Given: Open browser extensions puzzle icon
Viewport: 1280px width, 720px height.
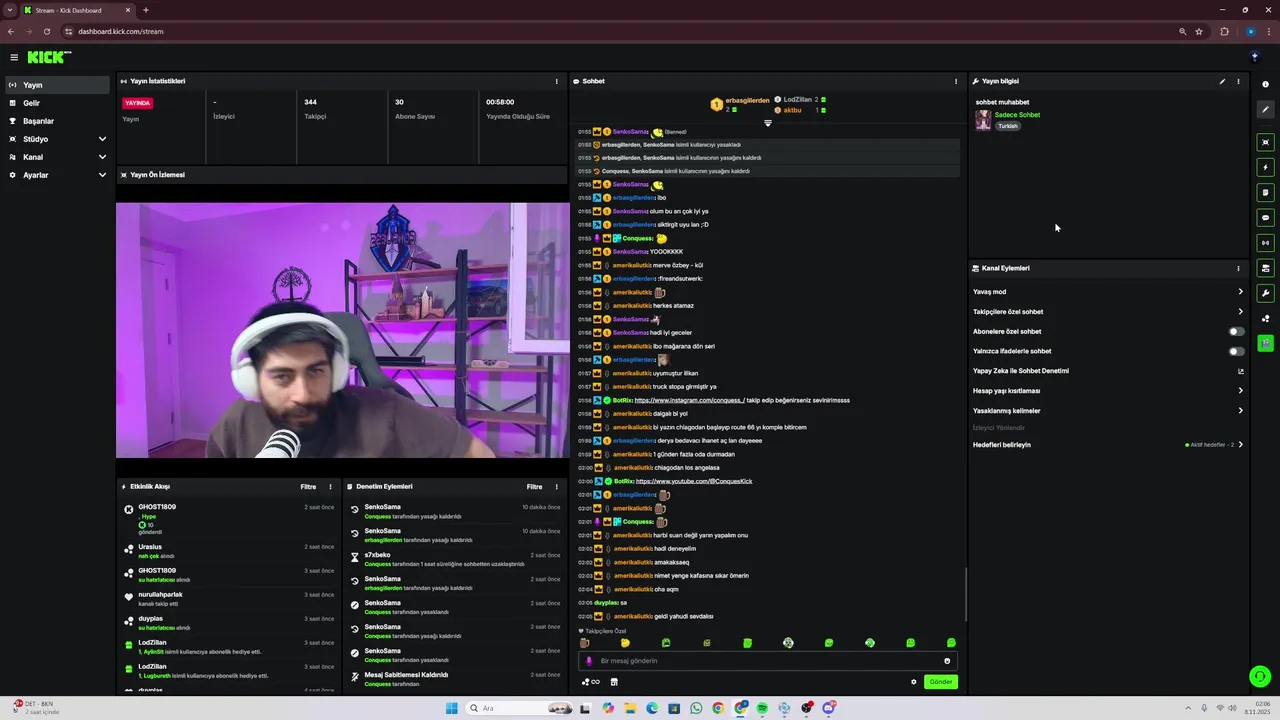Looking at the screenshot, I should click(1224, 31).
